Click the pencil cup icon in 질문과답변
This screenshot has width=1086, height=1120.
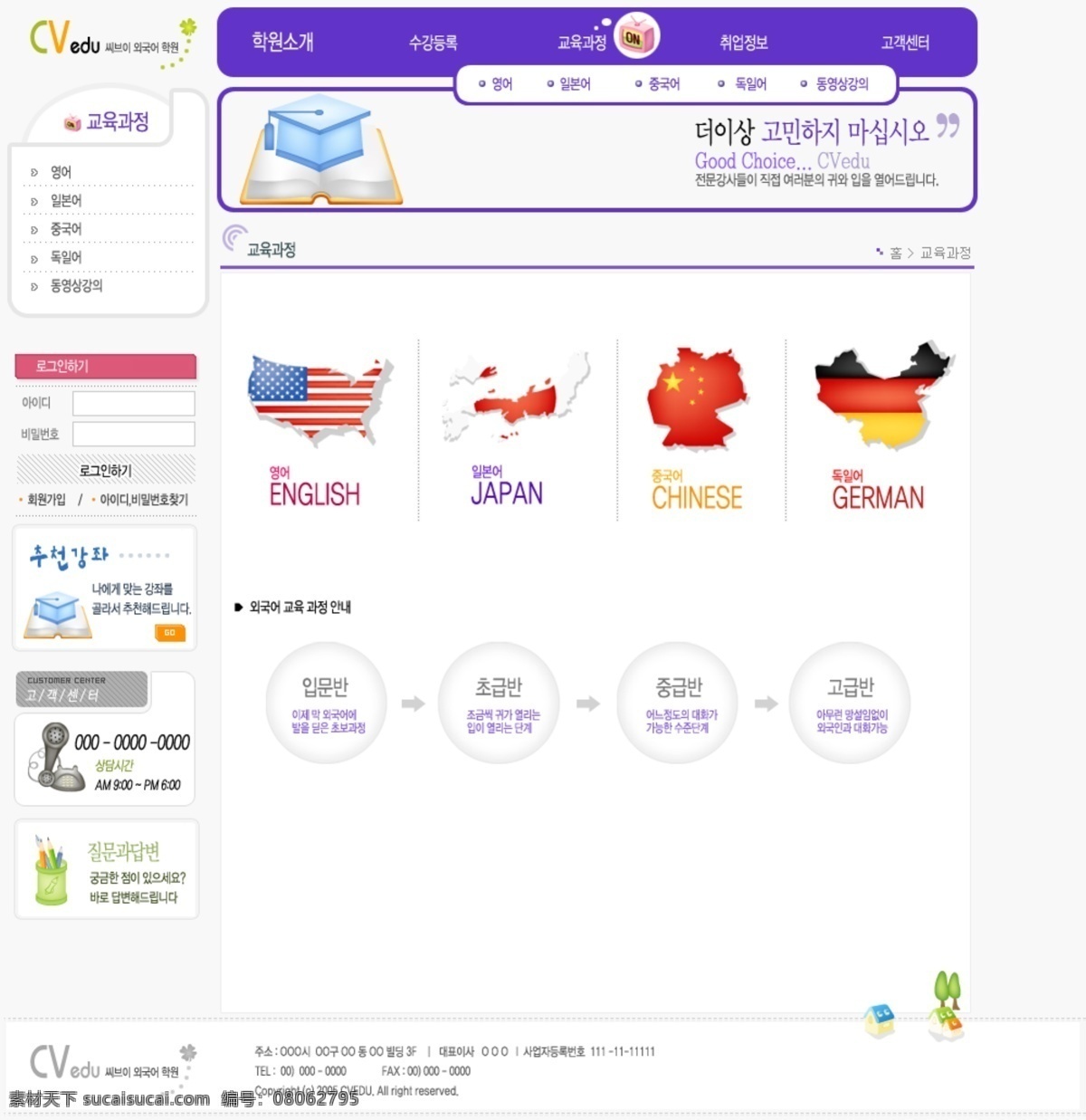51,871
